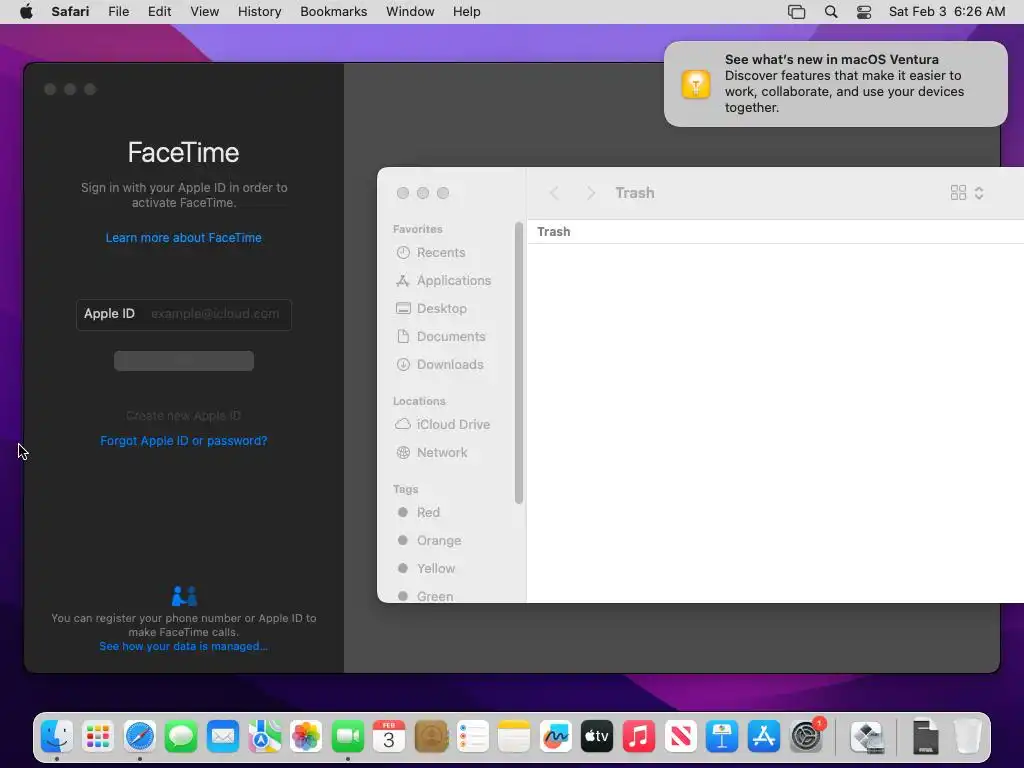Click the FaceTime icon in the Dock
This screenshot has width=1024, height=768.
(347, 737)
